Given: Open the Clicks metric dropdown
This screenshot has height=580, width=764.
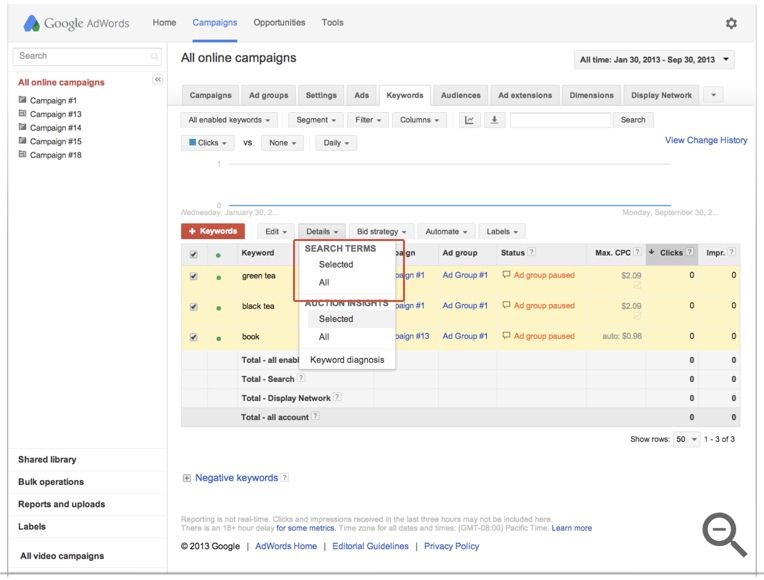Looking at the screenshot, I should point(208,143).
